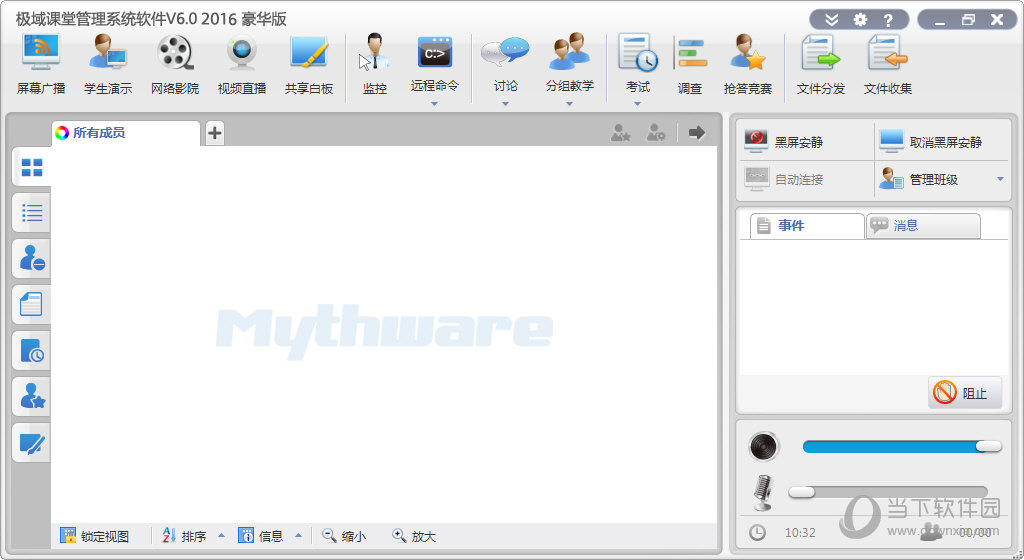Open the document sidebar icon
The height and width of the screenshot is (560, 1024).
(x=31, y=304)
